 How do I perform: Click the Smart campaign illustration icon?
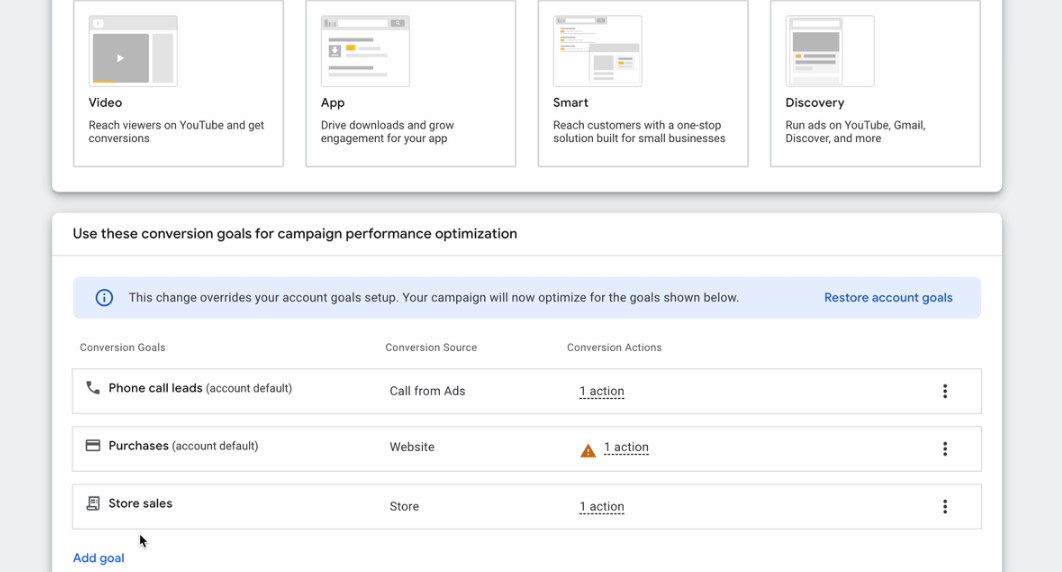tap(597, 51)
